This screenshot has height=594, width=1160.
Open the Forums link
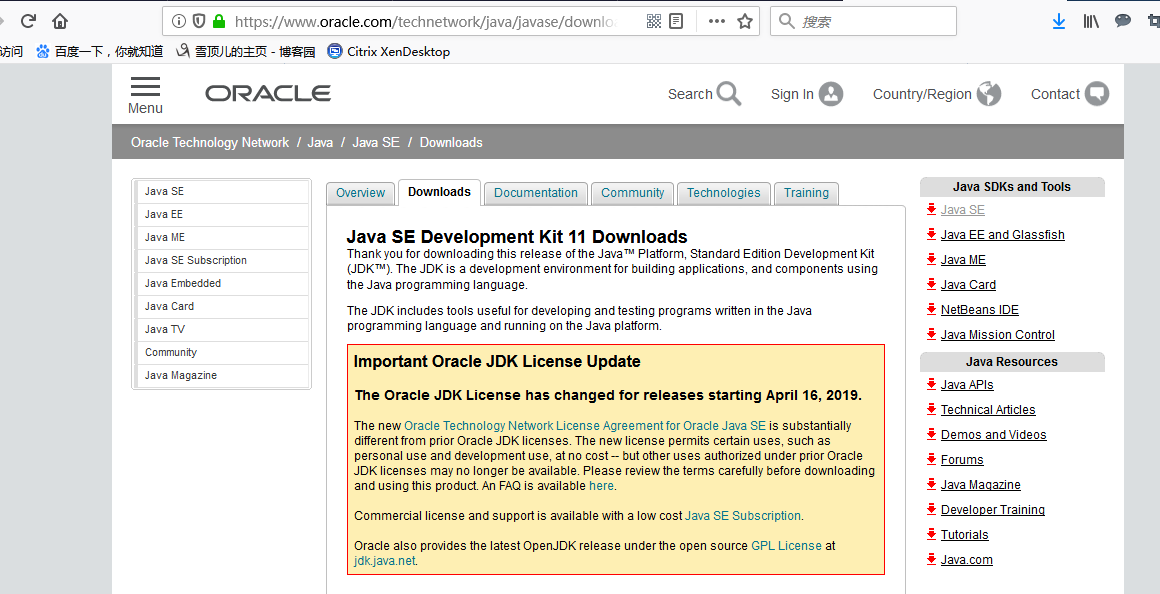(962, 459)
